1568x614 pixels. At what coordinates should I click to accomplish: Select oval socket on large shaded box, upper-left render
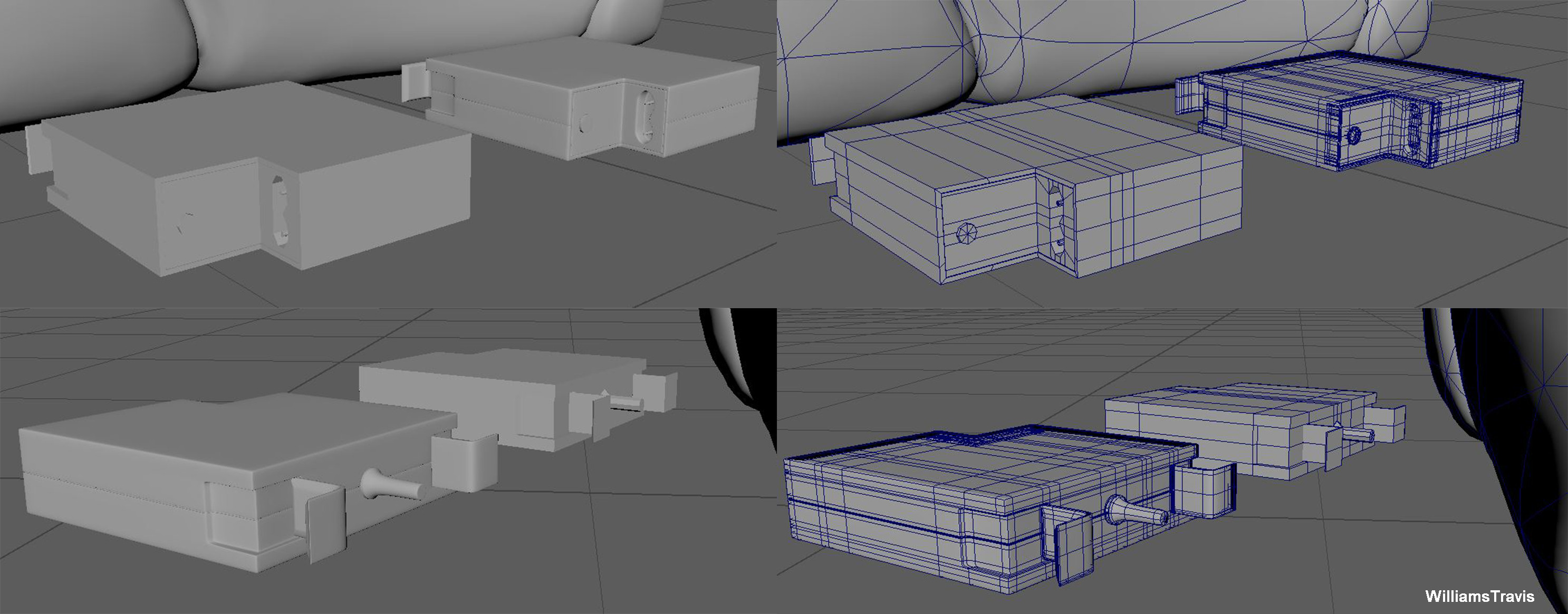280,210
